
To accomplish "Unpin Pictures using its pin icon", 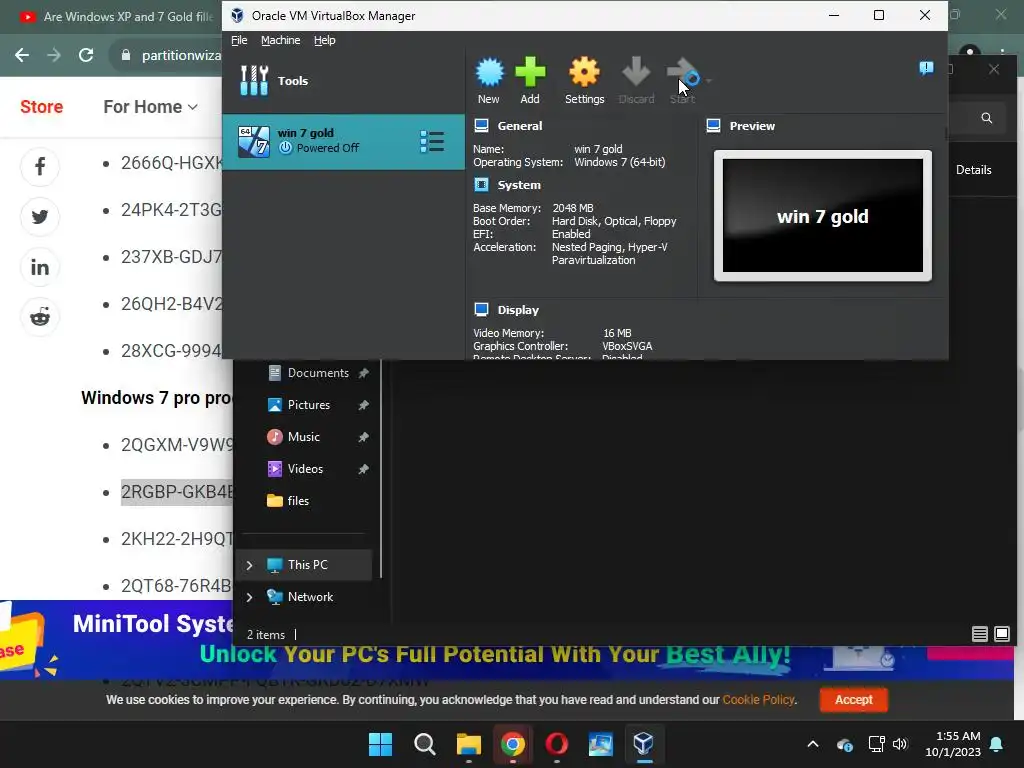I will point(364,405).
